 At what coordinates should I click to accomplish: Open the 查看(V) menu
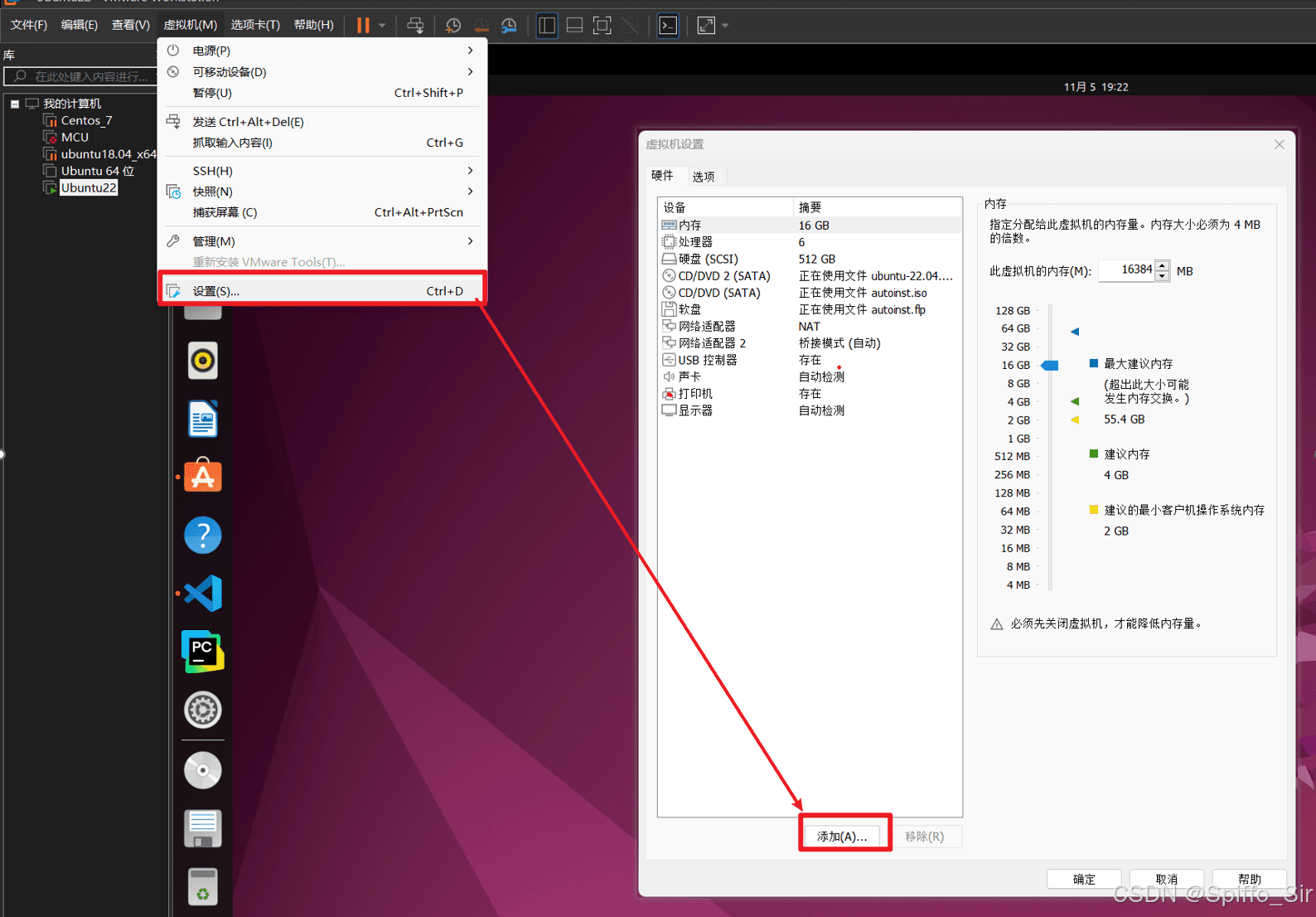(x=131, y=25)
